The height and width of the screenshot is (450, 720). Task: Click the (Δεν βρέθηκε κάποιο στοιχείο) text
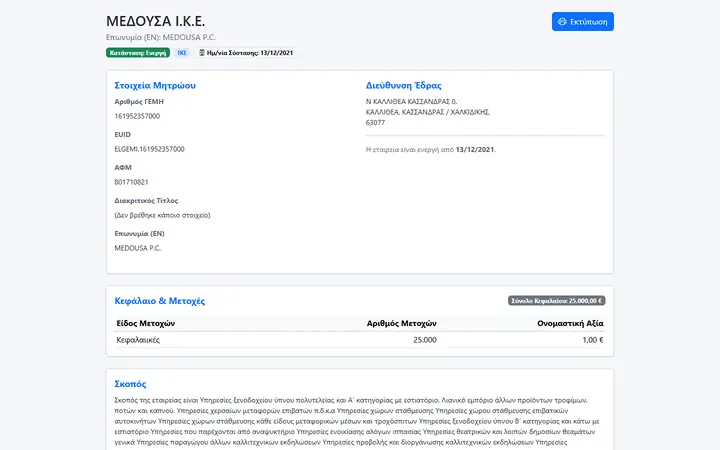162,215
